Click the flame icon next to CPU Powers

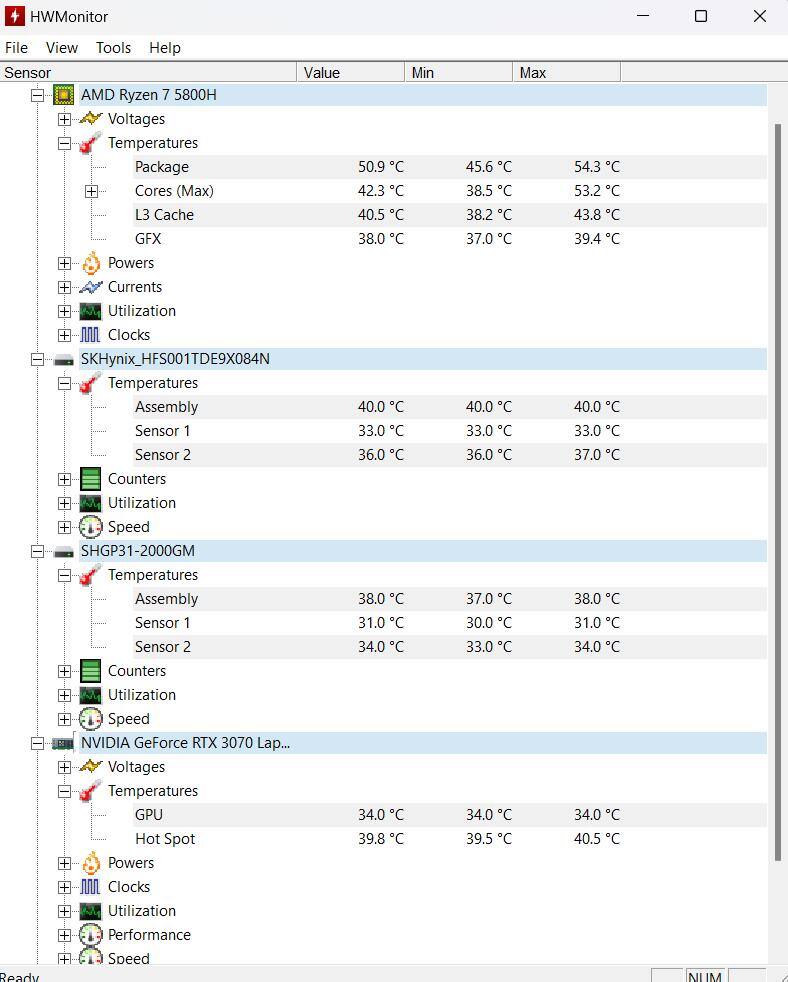(91, 263)
